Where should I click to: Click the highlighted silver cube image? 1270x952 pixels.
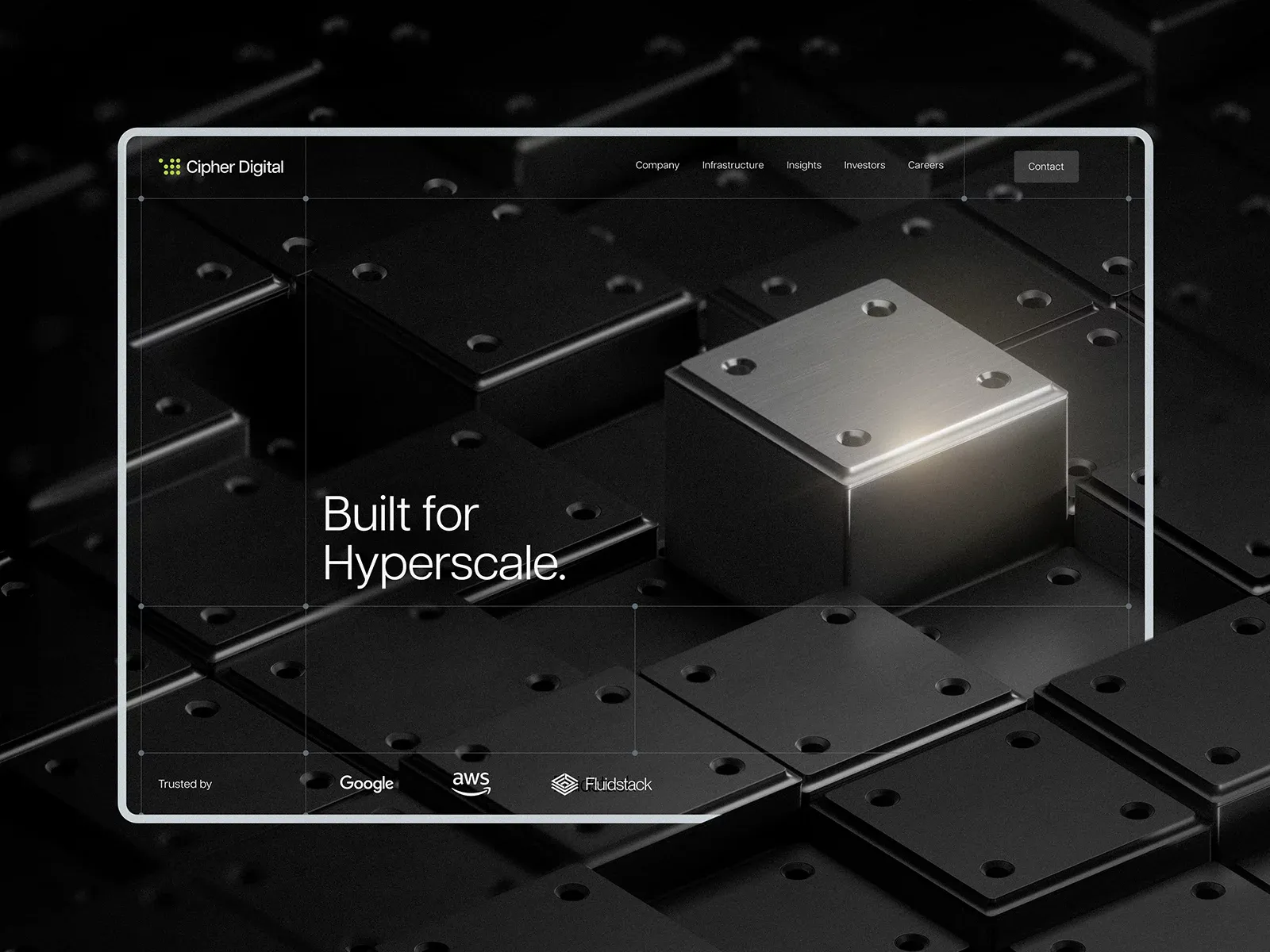(867, 443)
